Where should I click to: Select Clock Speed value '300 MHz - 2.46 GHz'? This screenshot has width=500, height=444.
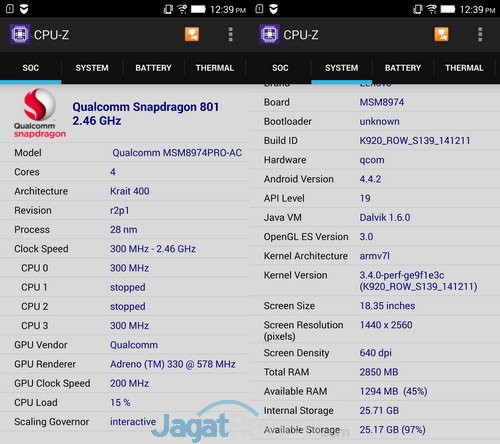[x=153, y=249]
